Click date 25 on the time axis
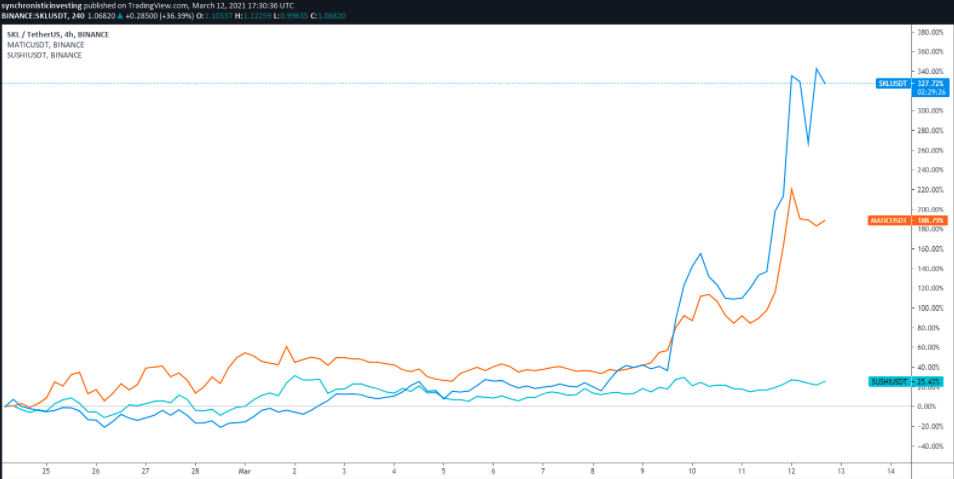 coord(46,468)
